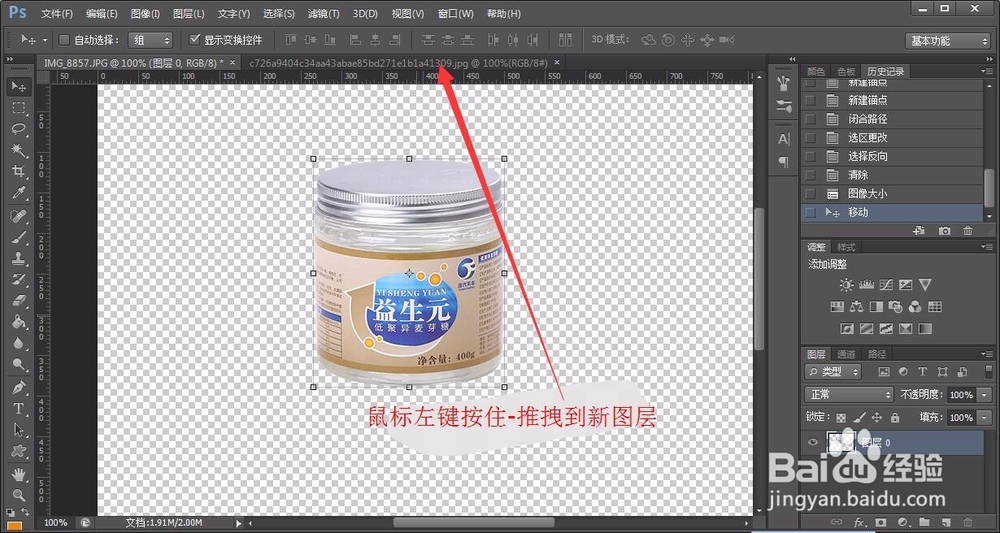Open the 文件(F) menu
This screenshot has width=1000, height=533.
pyautogui.click(x=57, y=13)
